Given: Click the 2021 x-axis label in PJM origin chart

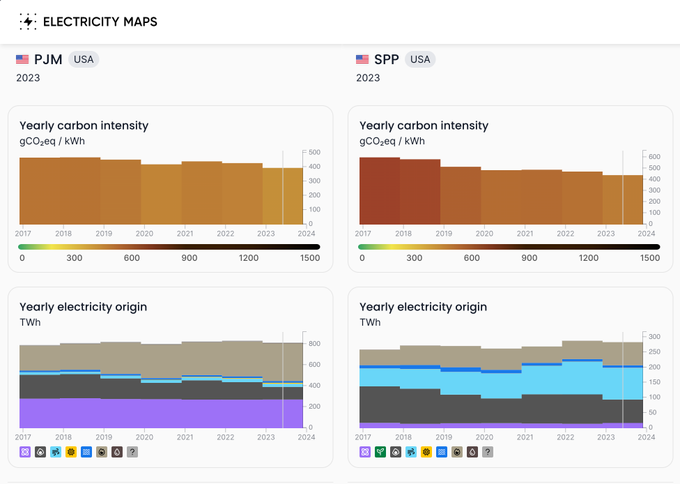Looking at the screenshot, I should tap(185, 437).
